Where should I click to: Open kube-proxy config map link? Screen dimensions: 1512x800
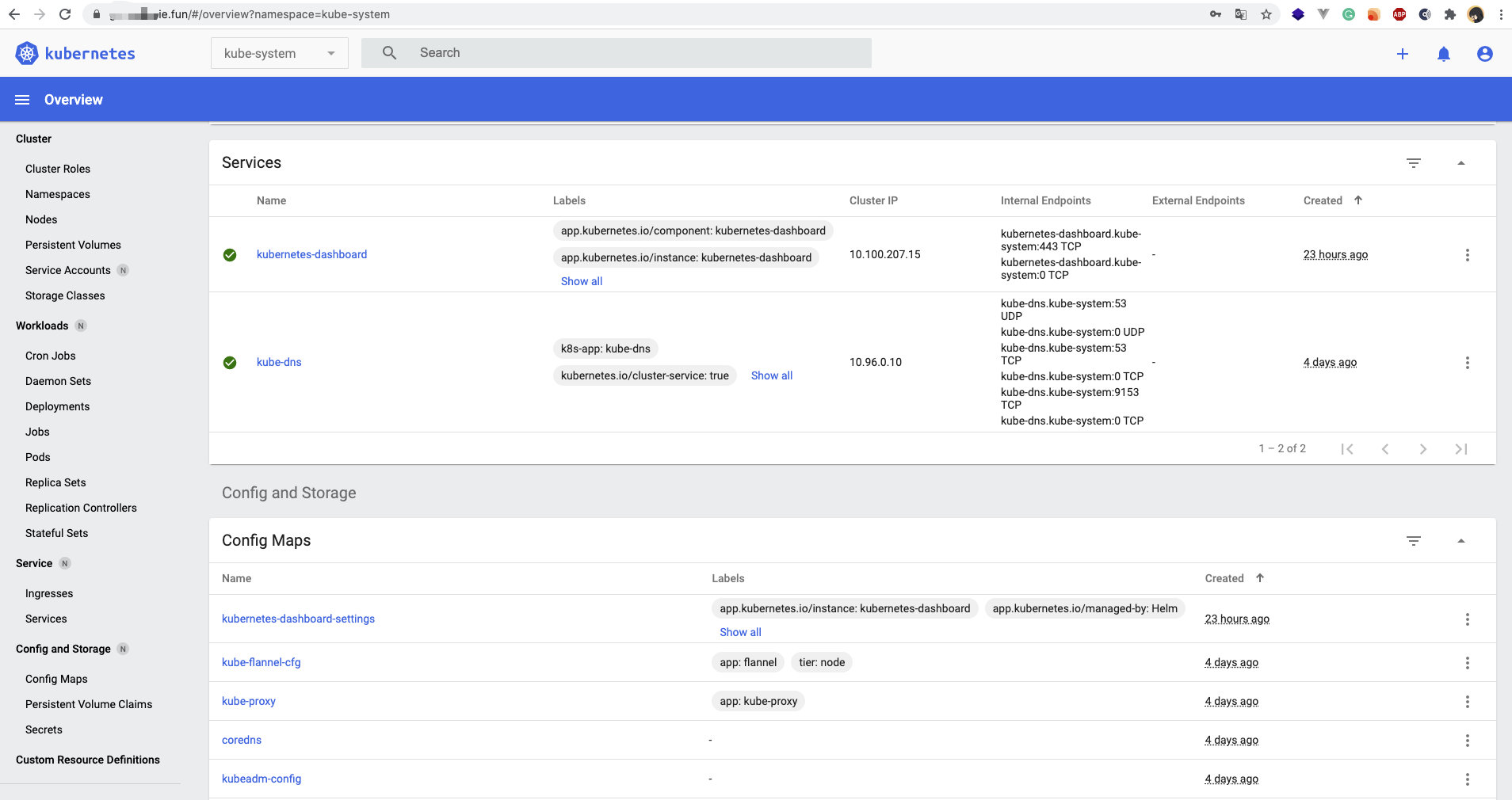(x=249, y=701)
